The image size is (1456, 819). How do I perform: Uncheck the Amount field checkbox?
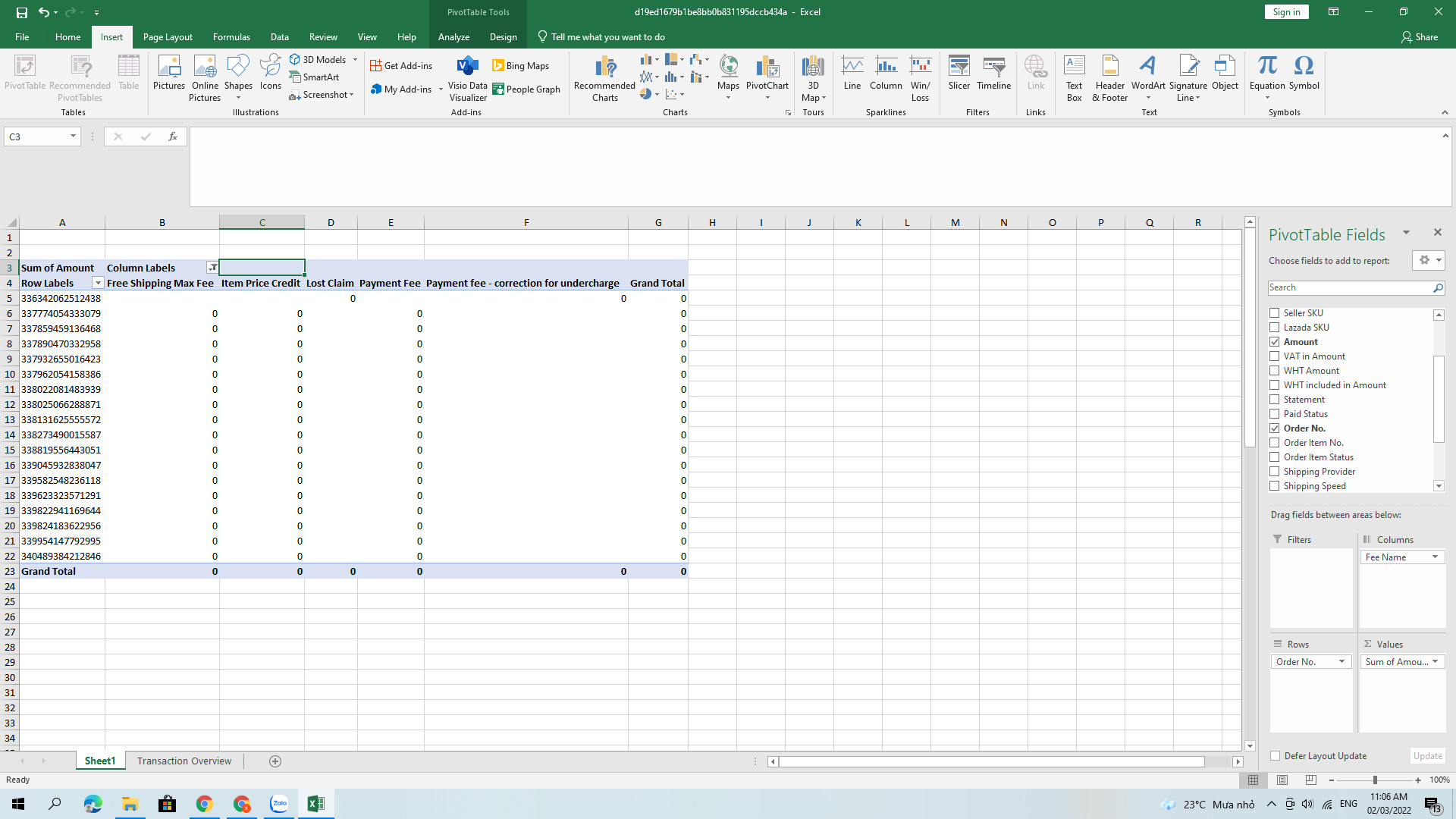[1275, 342]
